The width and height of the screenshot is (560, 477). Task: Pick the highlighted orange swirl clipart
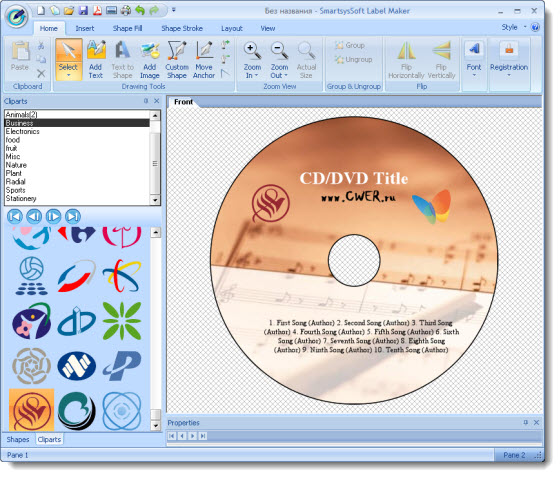pos(31,410)
